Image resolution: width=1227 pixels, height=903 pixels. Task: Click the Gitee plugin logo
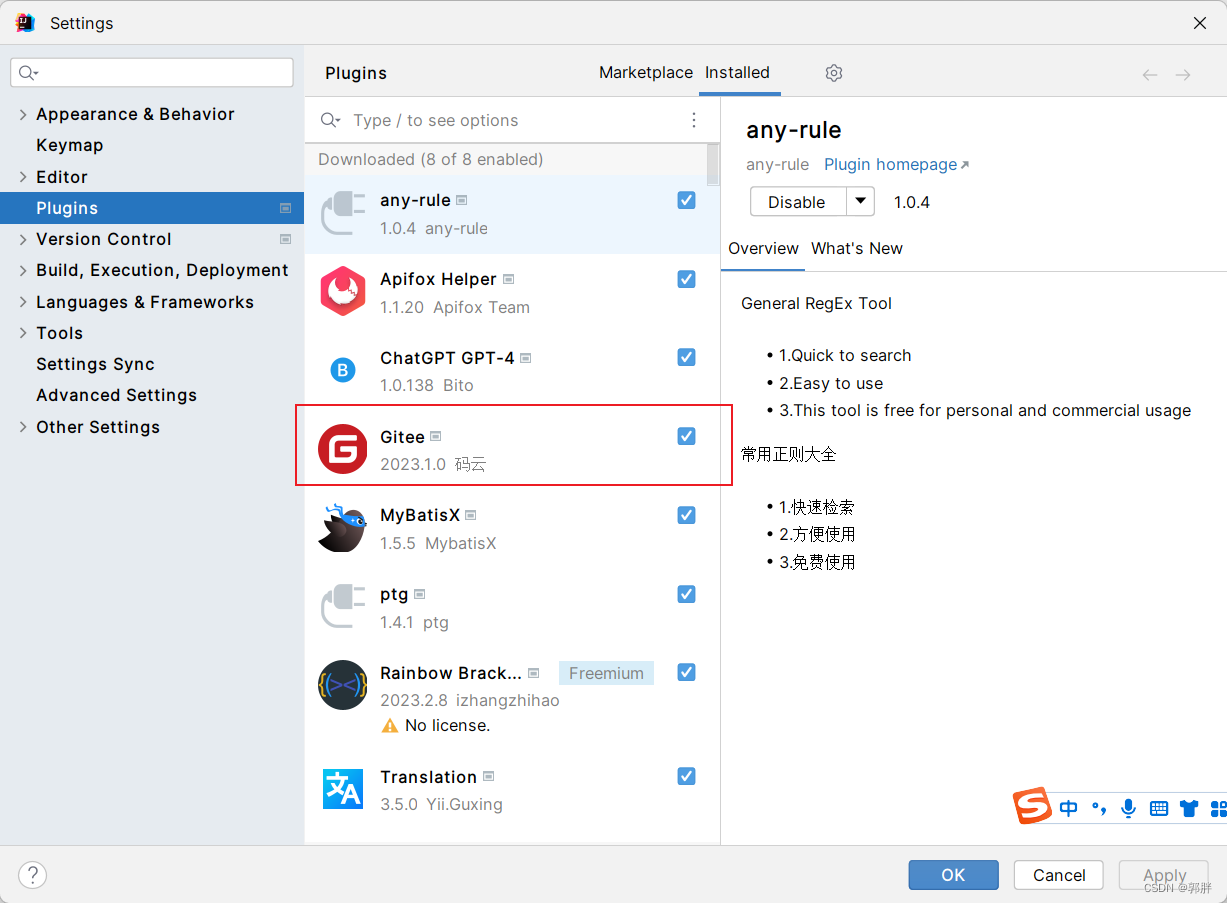[x=342, y=449]
